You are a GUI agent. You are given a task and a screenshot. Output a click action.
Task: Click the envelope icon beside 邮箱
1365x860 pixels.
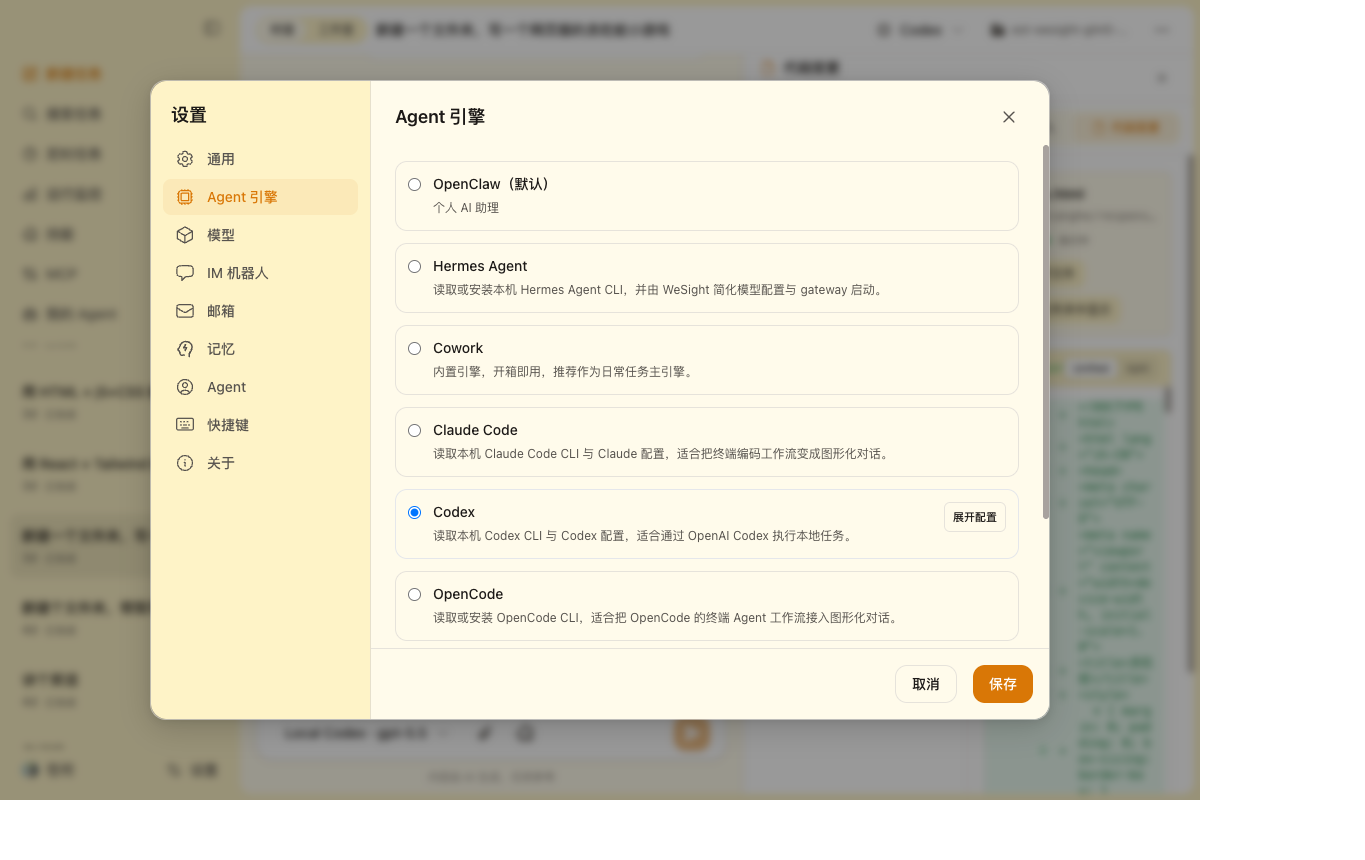coord(185,311)
